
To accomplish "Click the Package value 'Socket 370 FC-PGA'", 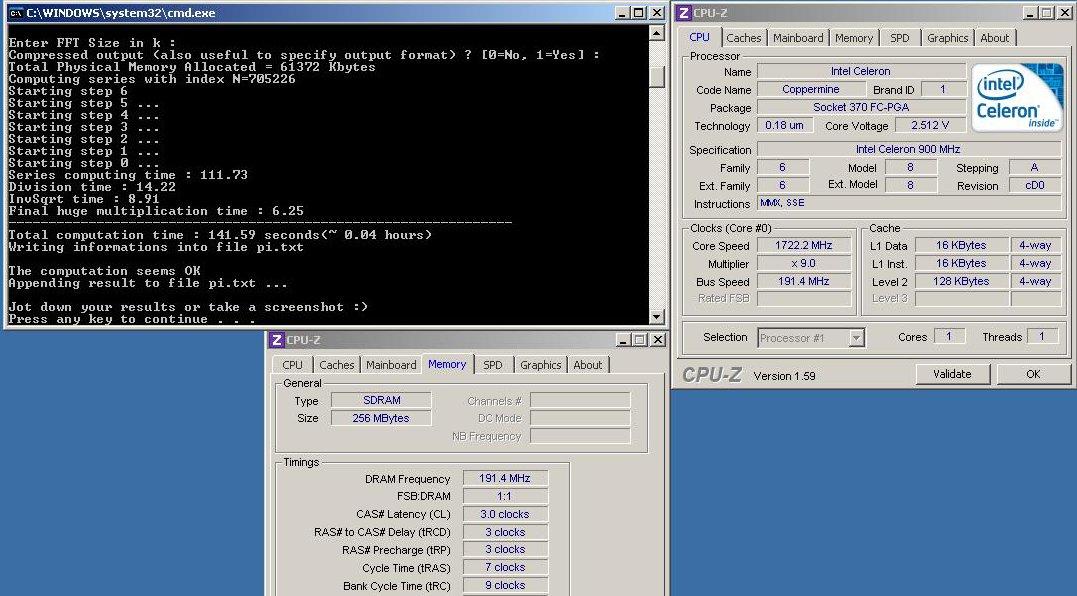I will tap(861, 107).
